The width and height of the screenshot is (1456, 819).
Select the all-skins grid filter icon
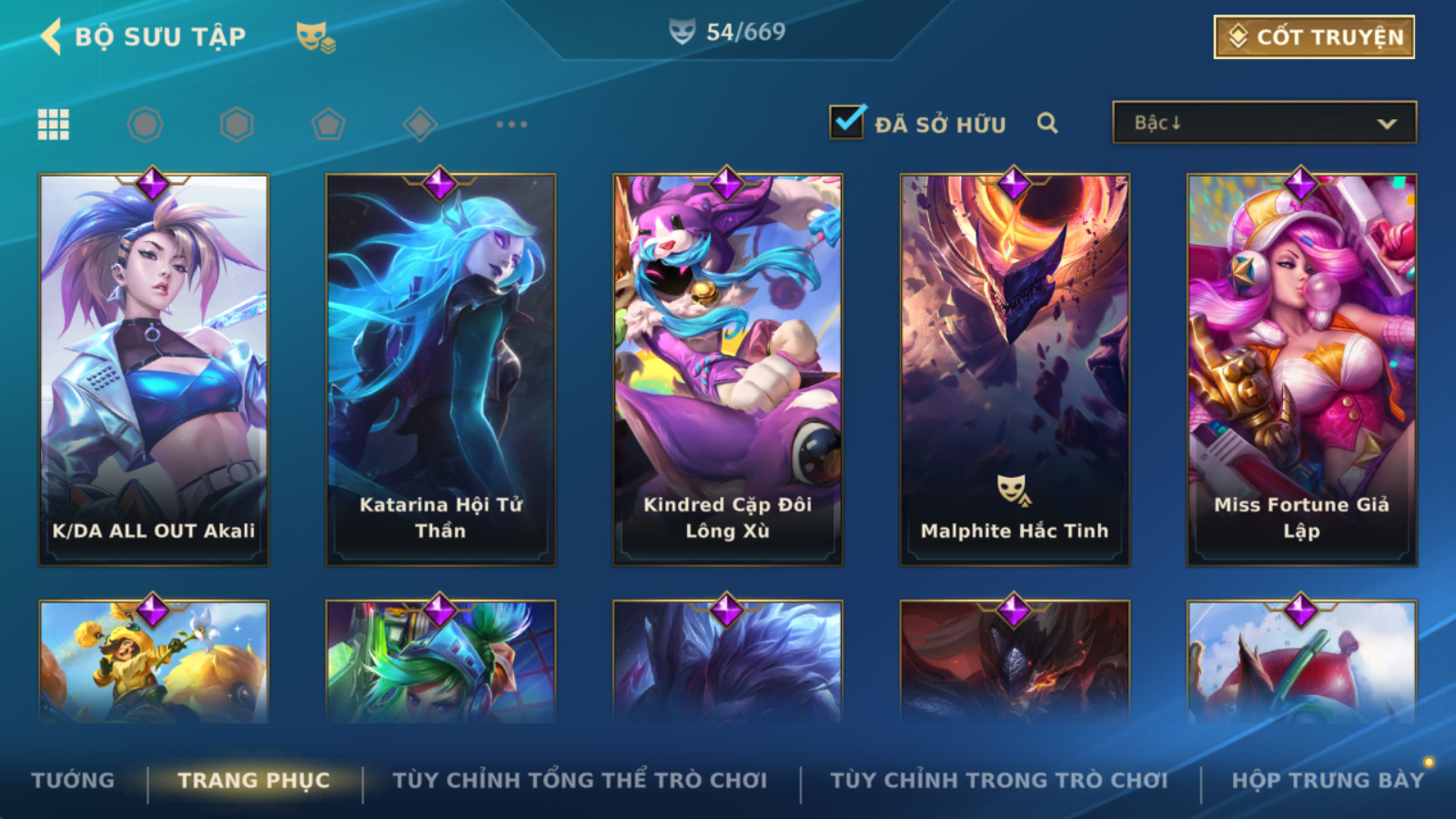pyautogui.click(x=53, y=124)
